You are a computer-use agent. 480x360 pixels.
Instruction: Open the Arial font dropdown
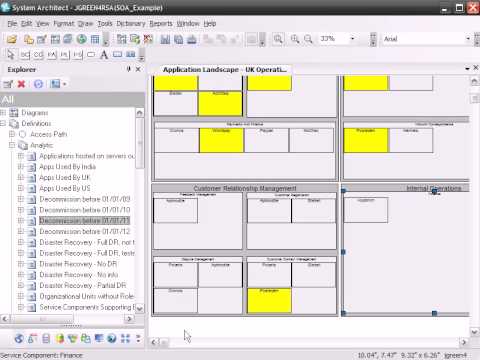[468, 39]
